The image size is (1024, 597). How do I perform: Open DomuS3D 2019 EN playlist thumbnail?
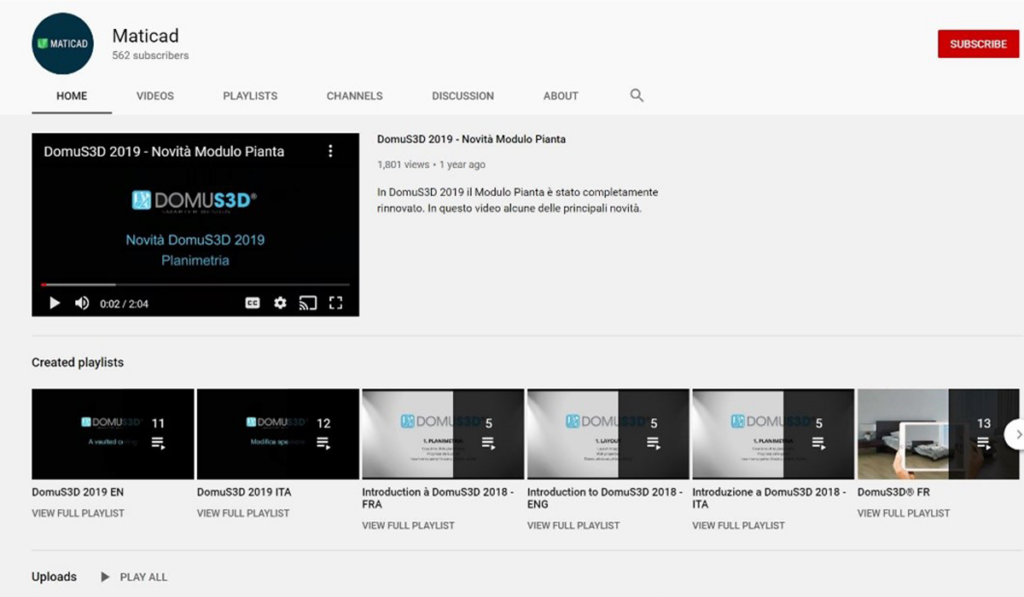[113, 434]
